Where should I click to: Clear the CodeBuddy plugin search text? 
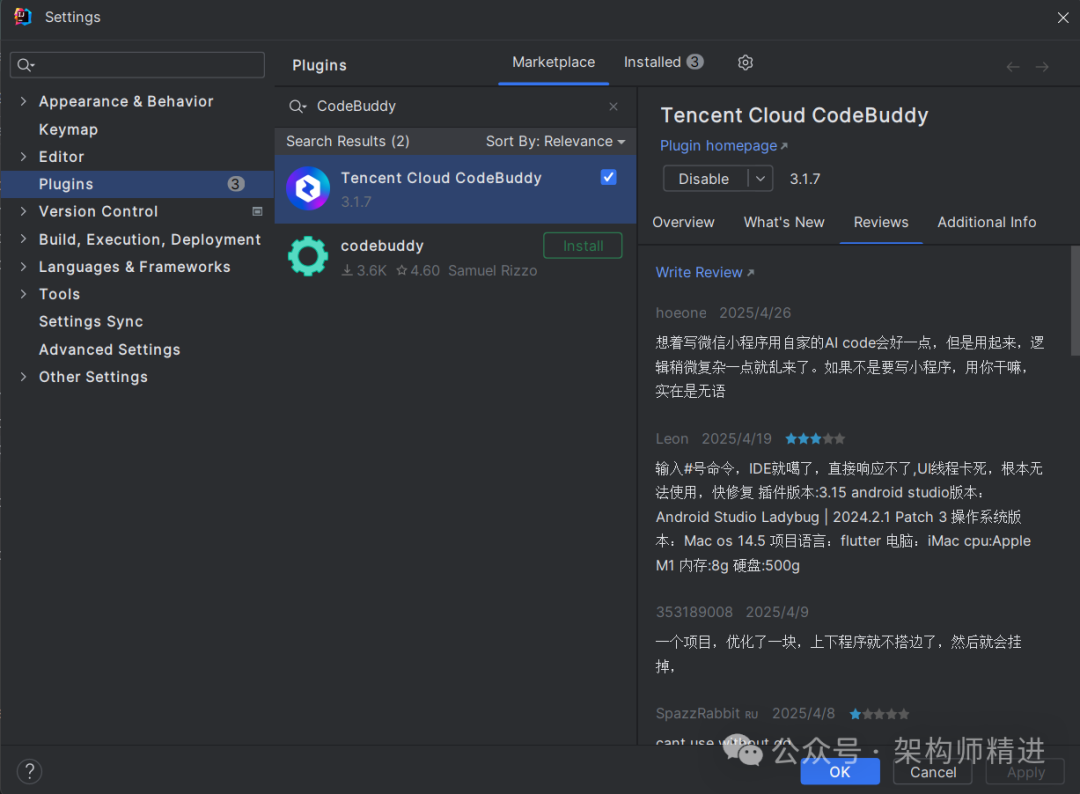[613, 106]
